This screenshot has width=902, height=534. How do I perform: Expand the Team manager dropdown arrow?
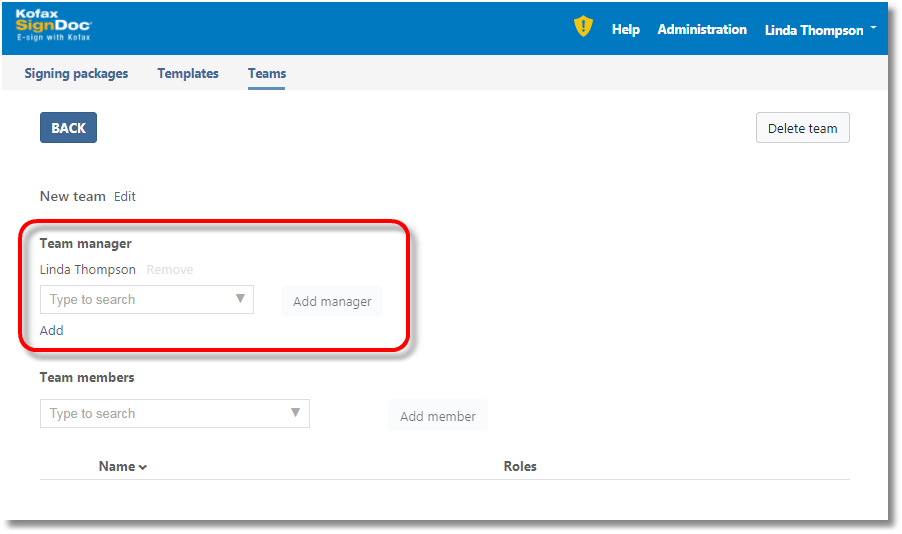click(x=240, y=299)
